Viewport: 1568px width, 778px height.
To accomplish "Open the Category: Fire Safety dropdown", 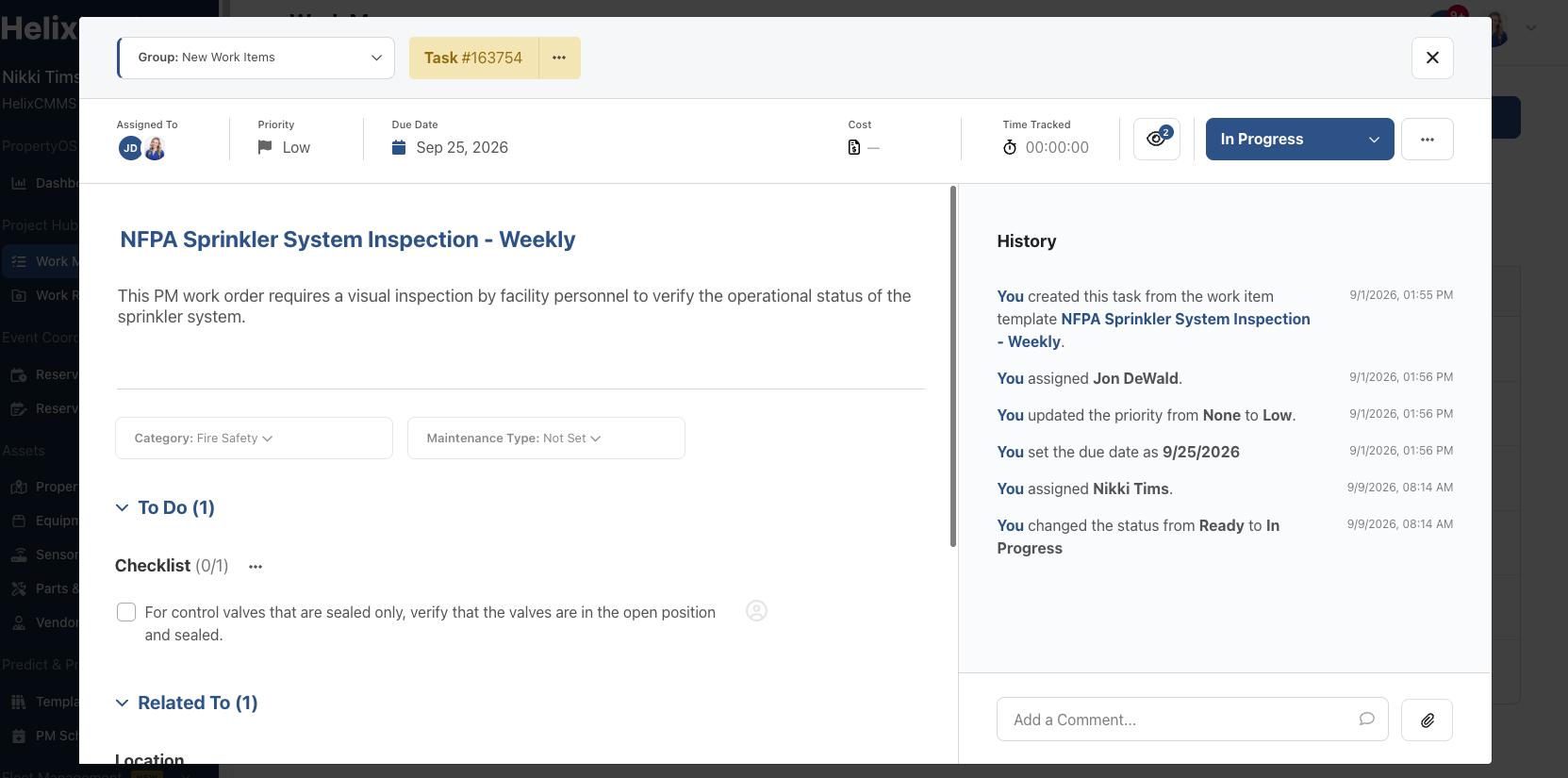I will click(254, 439).
